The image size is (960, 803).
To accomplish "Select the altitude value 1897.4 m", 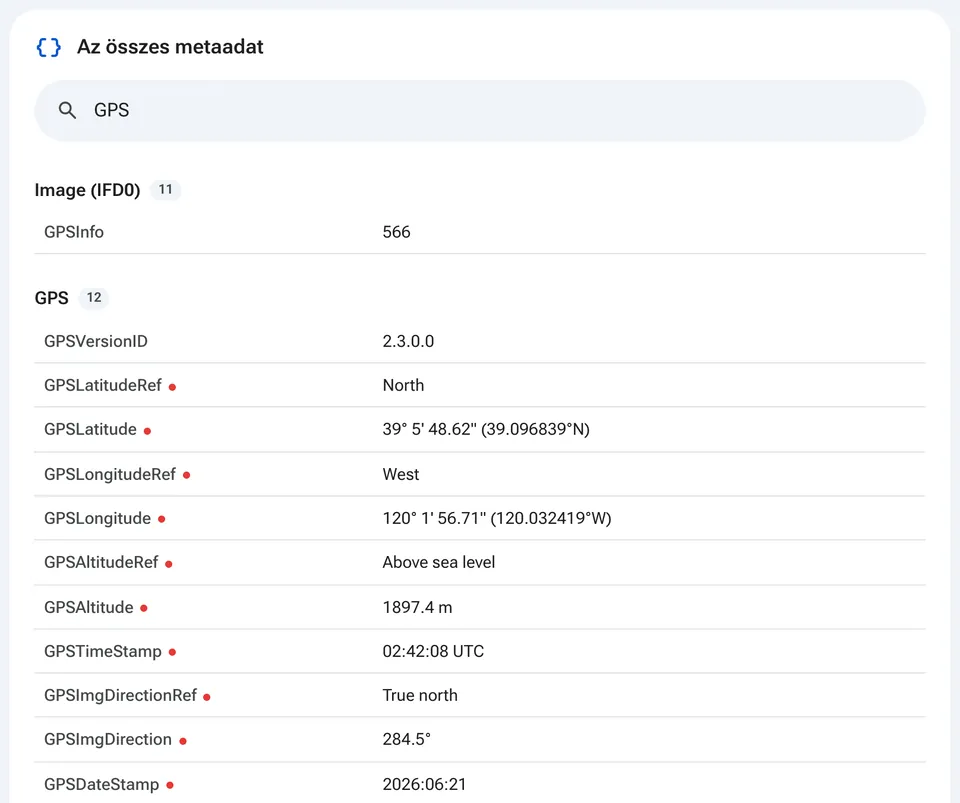I will click(418, 608).
